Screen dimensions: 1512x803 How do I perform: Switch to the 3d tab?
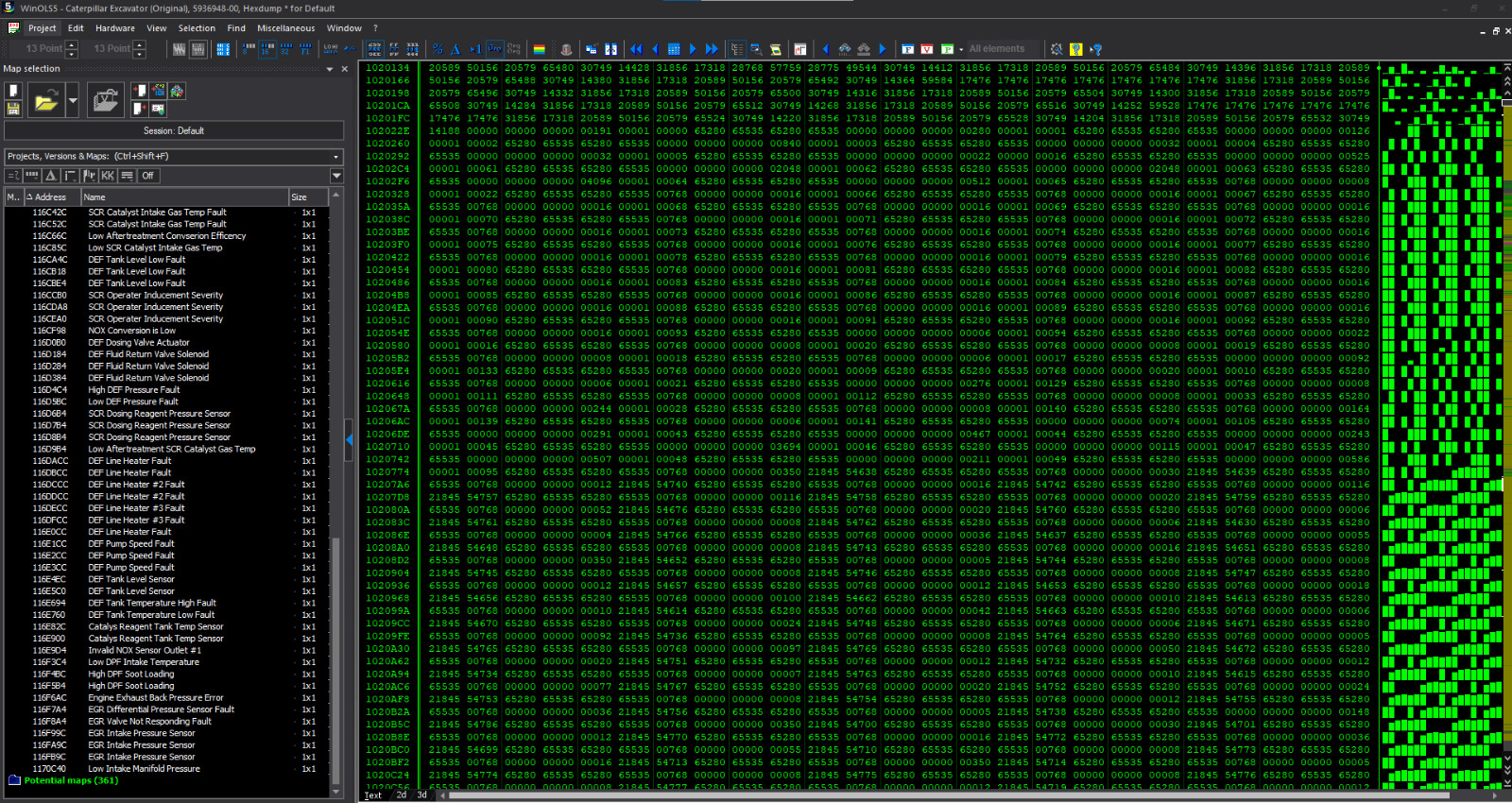421,795
